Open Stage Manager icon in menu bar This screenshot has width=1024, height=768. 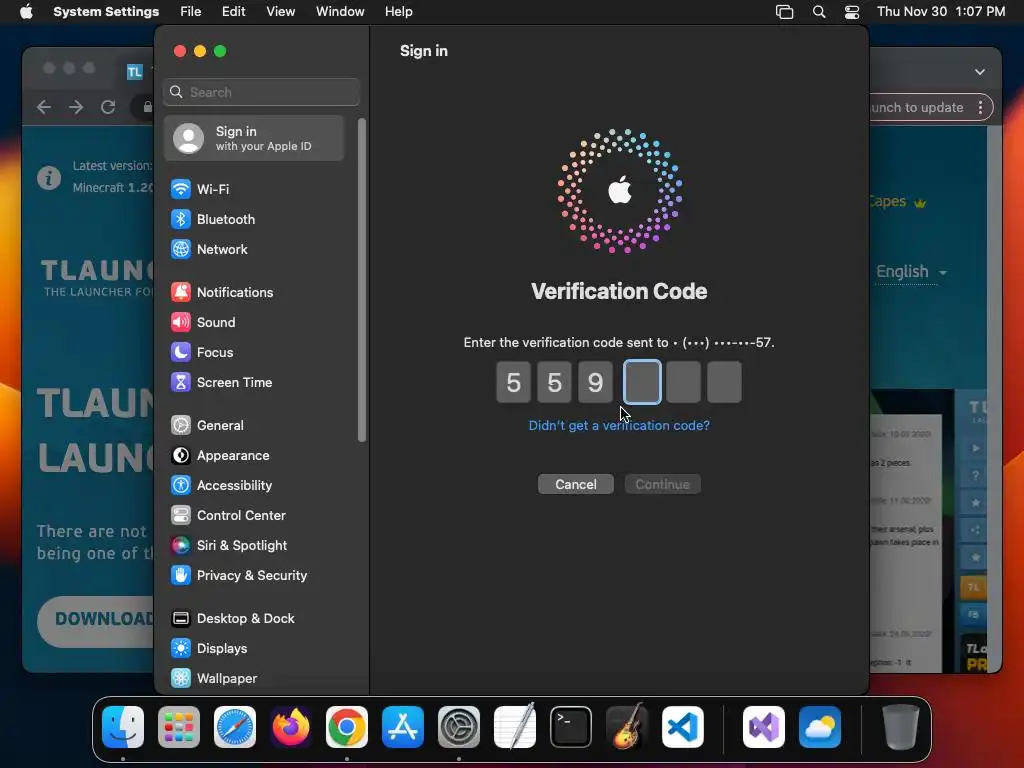coord(784,12)
